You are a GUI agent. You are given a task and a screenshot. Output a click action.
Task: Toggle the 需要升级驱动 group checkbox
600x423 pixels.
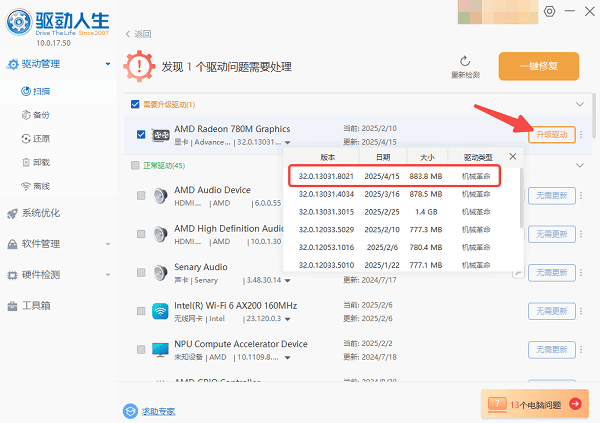pyautogui.click(x=135, y=104)
